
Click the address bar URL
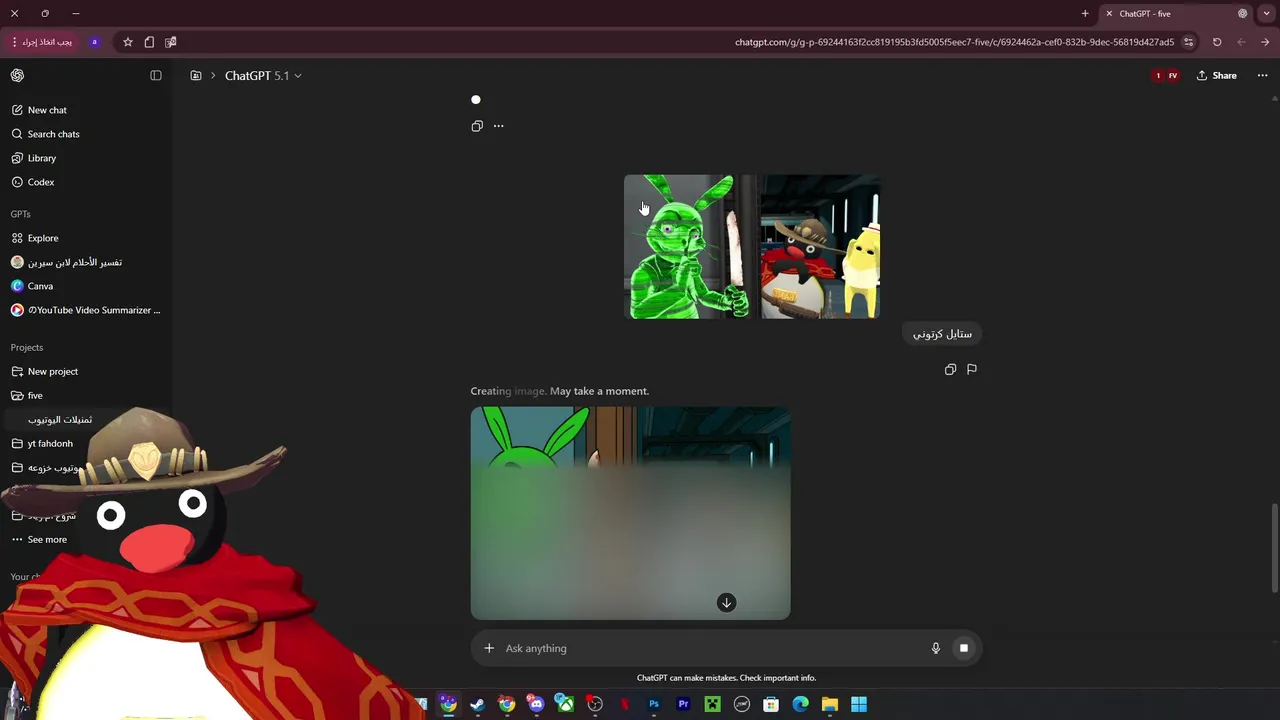tap(954, 42)
